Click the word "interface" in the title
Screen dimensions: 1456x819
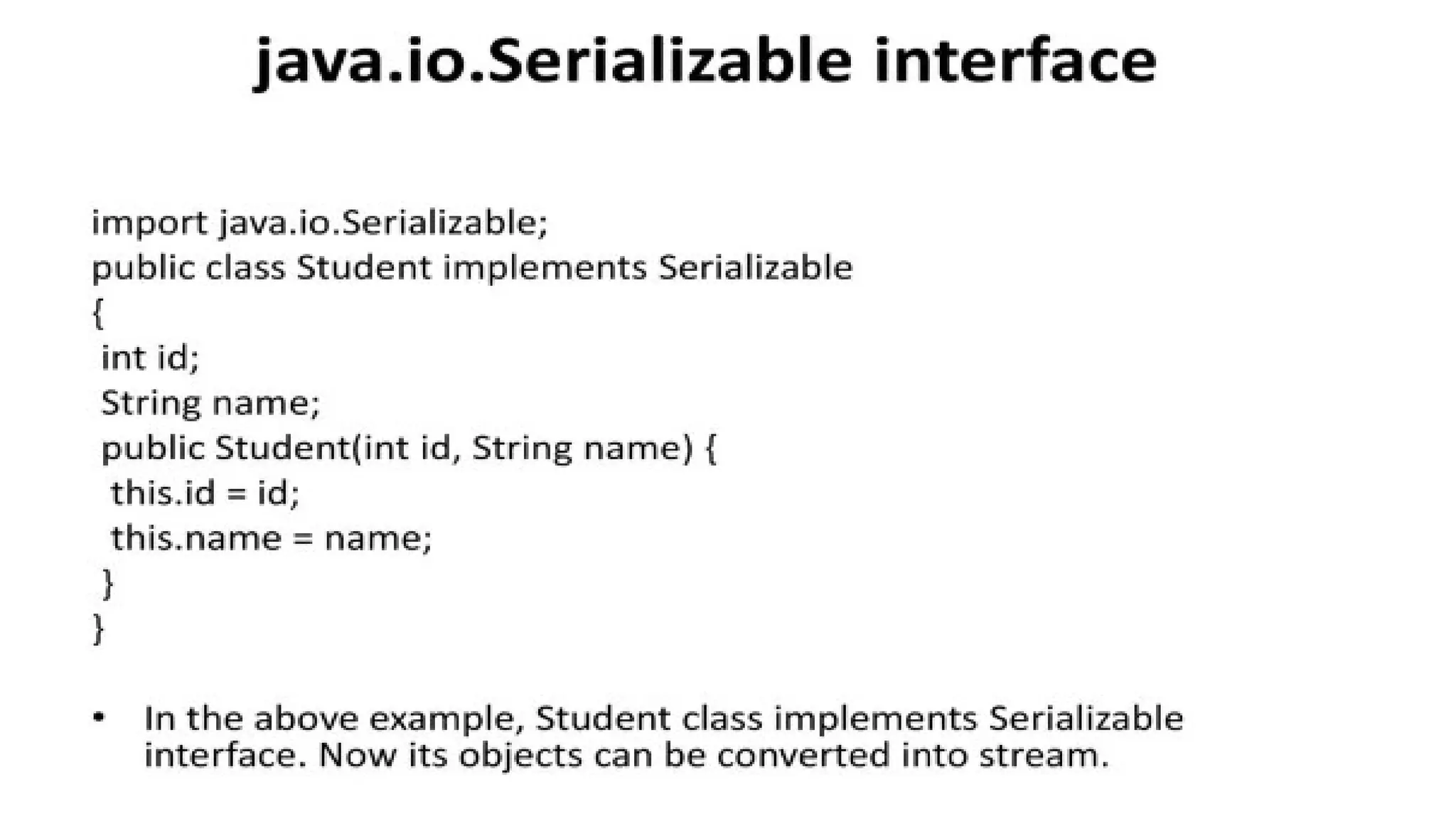click(1015, 63)
